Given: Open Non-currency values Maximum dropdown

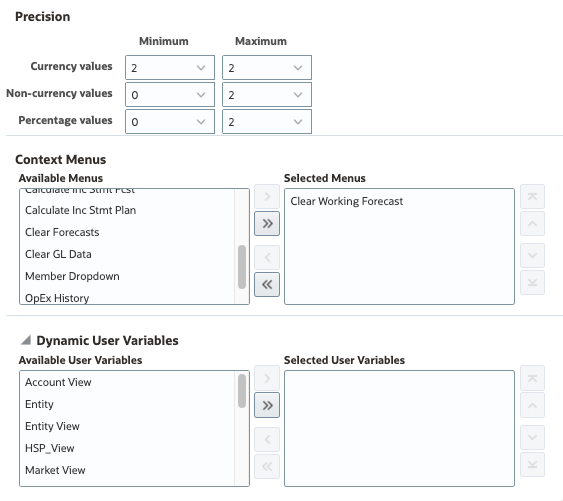Looking at the screenshot, I should point(267,94).
